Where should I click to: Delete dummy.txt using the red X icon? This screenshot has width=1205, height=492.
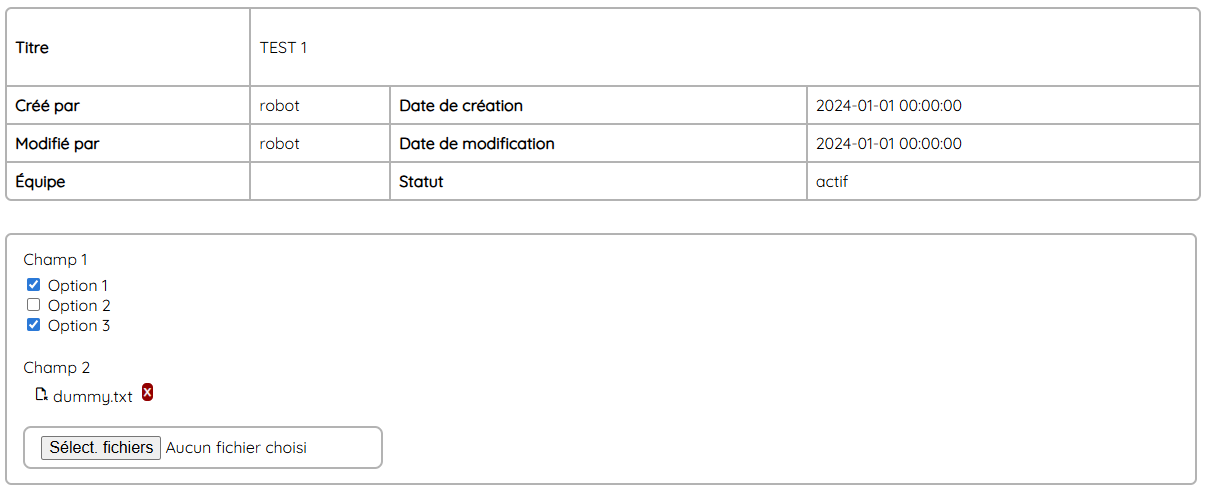(148, 392)
